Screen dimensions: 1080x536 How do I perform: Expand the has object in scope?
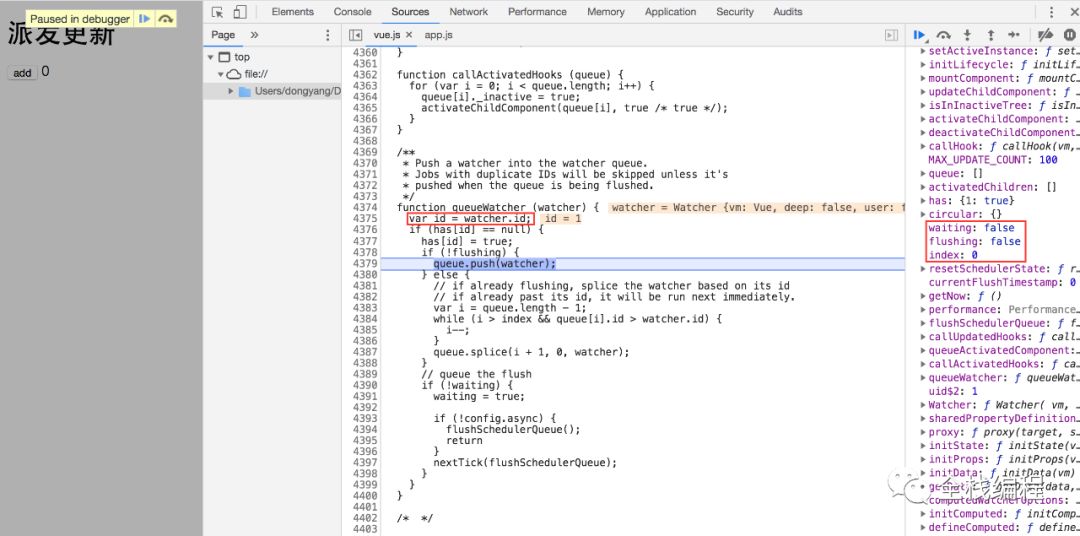pos(924,200)
